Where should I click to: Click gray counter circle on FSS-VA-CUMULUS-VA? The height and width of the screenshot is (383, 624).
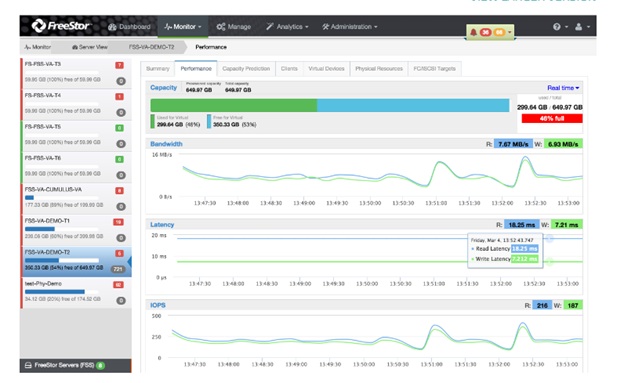[x=121, y=207]
